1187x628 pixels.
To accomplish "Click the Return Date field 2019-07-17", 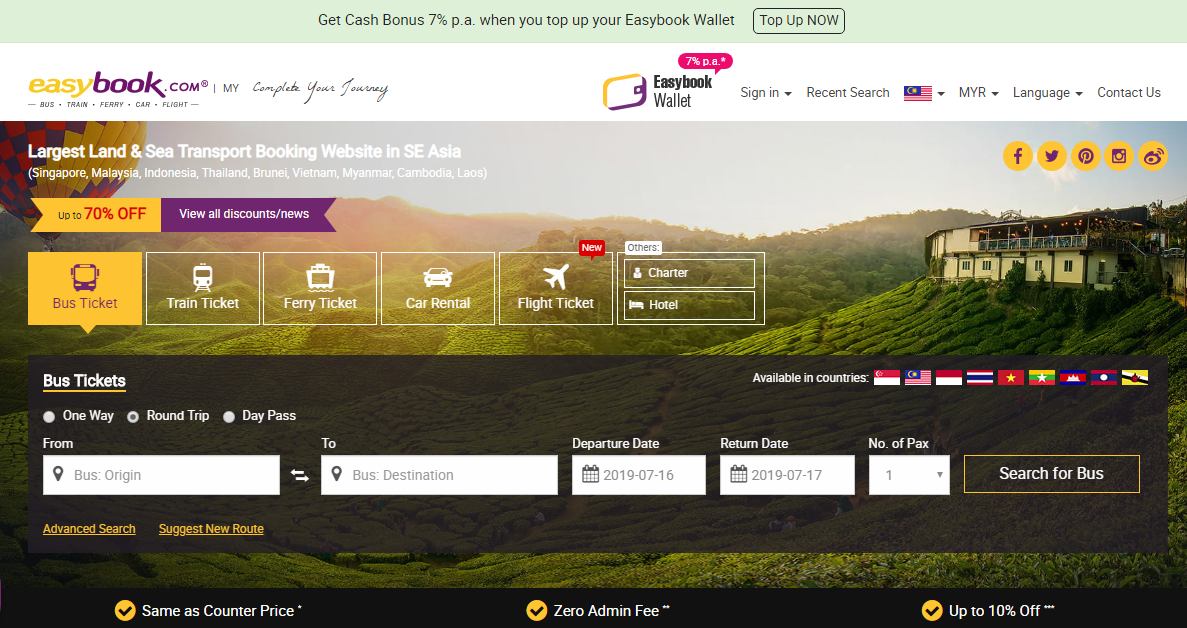I will tap(787, 475).
